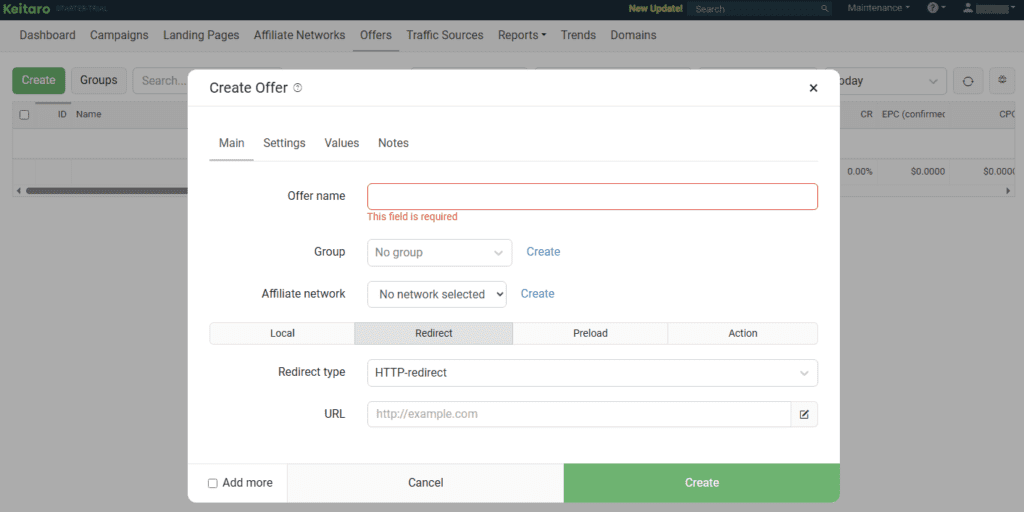Open the Affiliate network dropdown
Screen dimensions: 1024x512
437,294
